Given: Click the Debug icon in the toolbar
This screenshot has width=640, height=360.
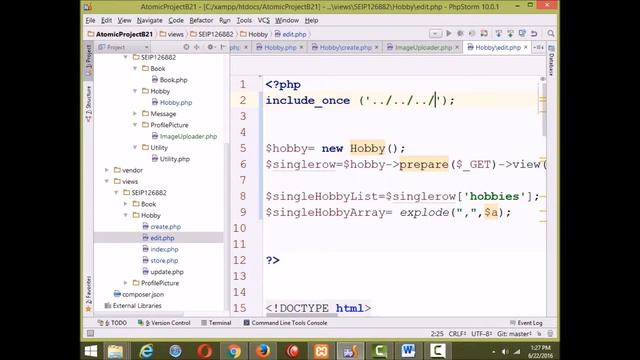Looking at the screenshot, I should click(460, 33).
